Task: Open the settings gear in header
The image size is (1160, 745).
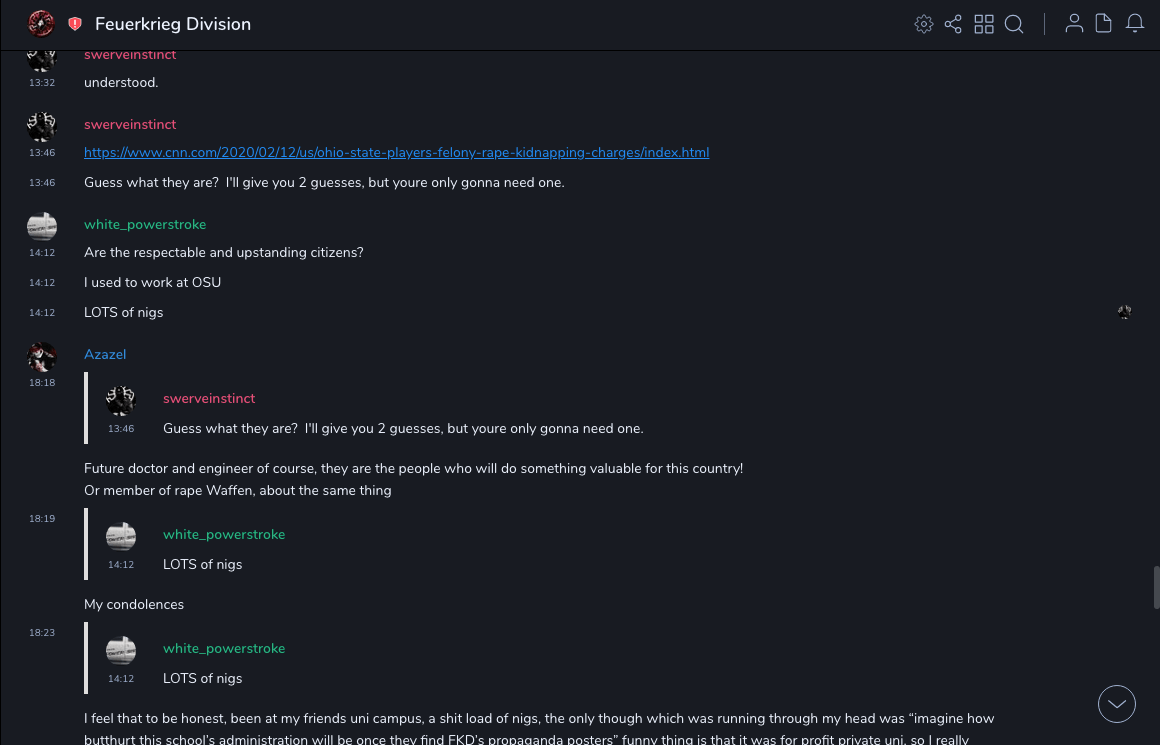Action: click(924, 24)
